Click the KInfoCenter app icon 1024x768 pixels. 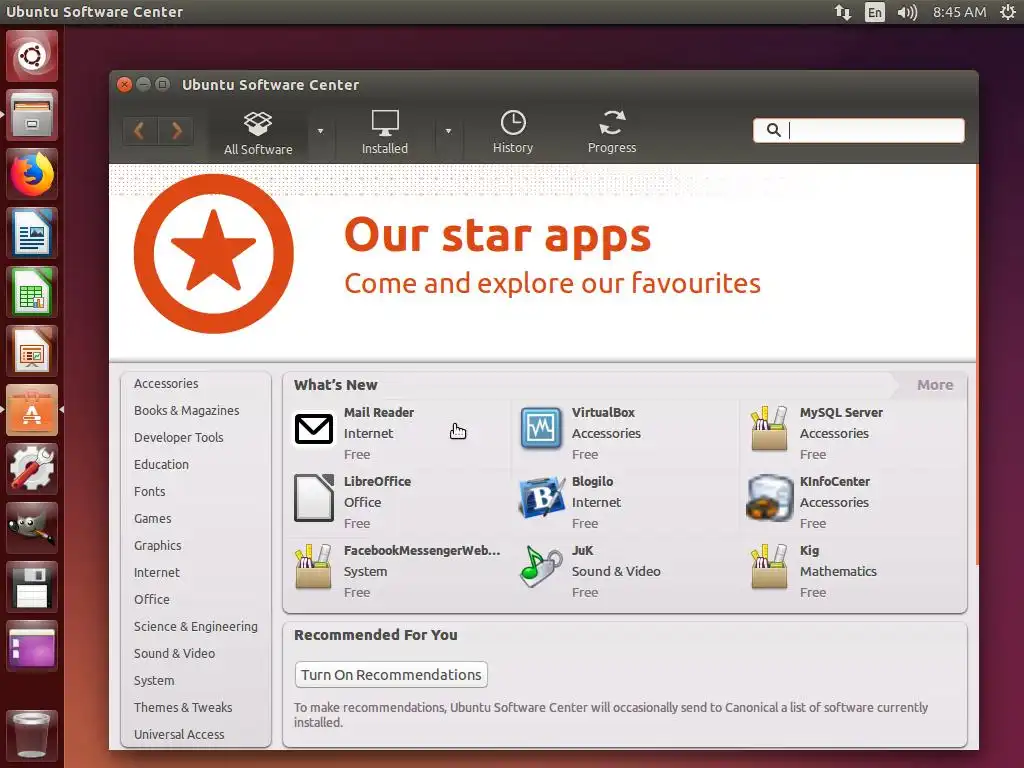(x=769, y=498)
